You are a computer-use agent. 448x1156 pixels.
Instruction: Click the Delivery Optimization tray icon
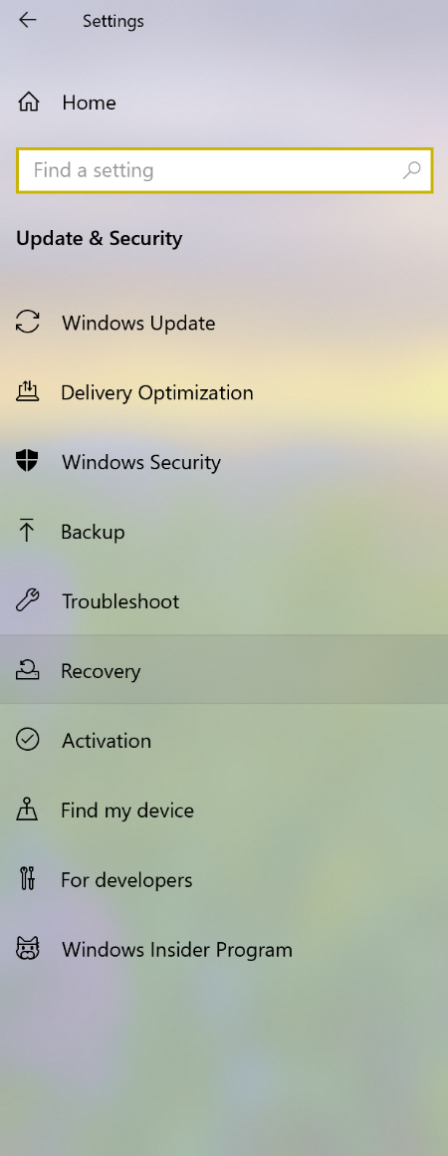27,391
